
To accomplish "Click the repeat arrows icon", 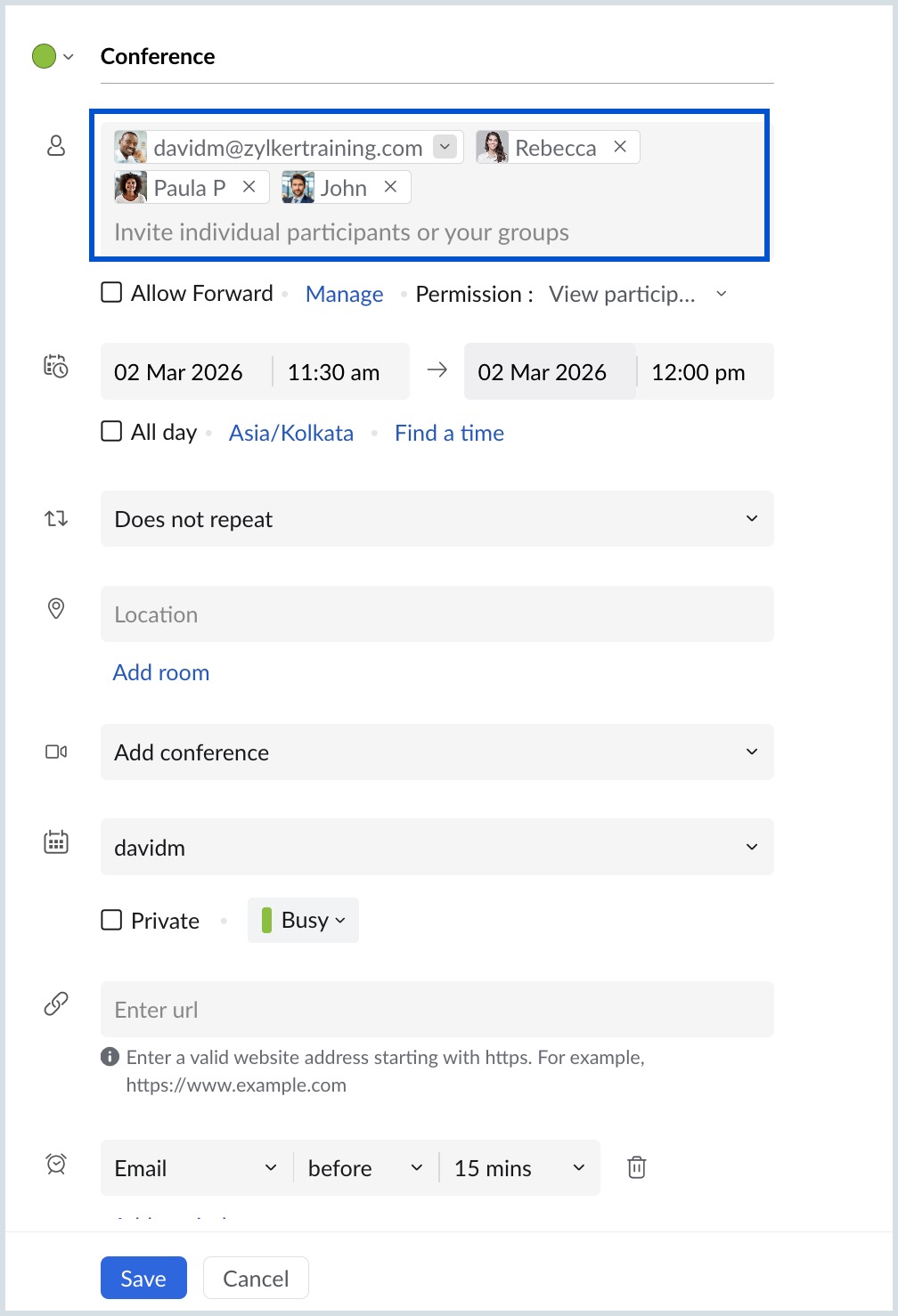I will click(x=55, y=518).
